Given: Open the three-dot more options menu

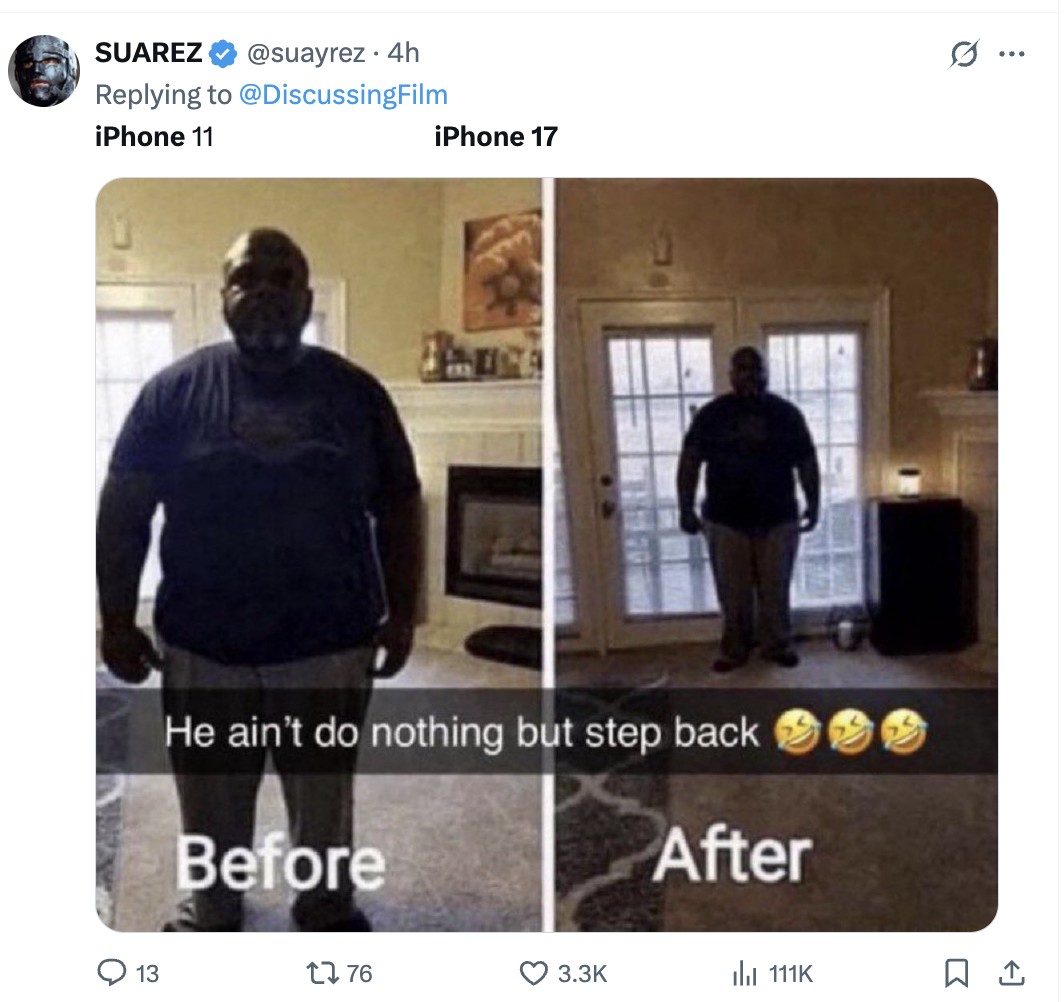Looking at the screenshot, I should click(x=1012, y=54).
